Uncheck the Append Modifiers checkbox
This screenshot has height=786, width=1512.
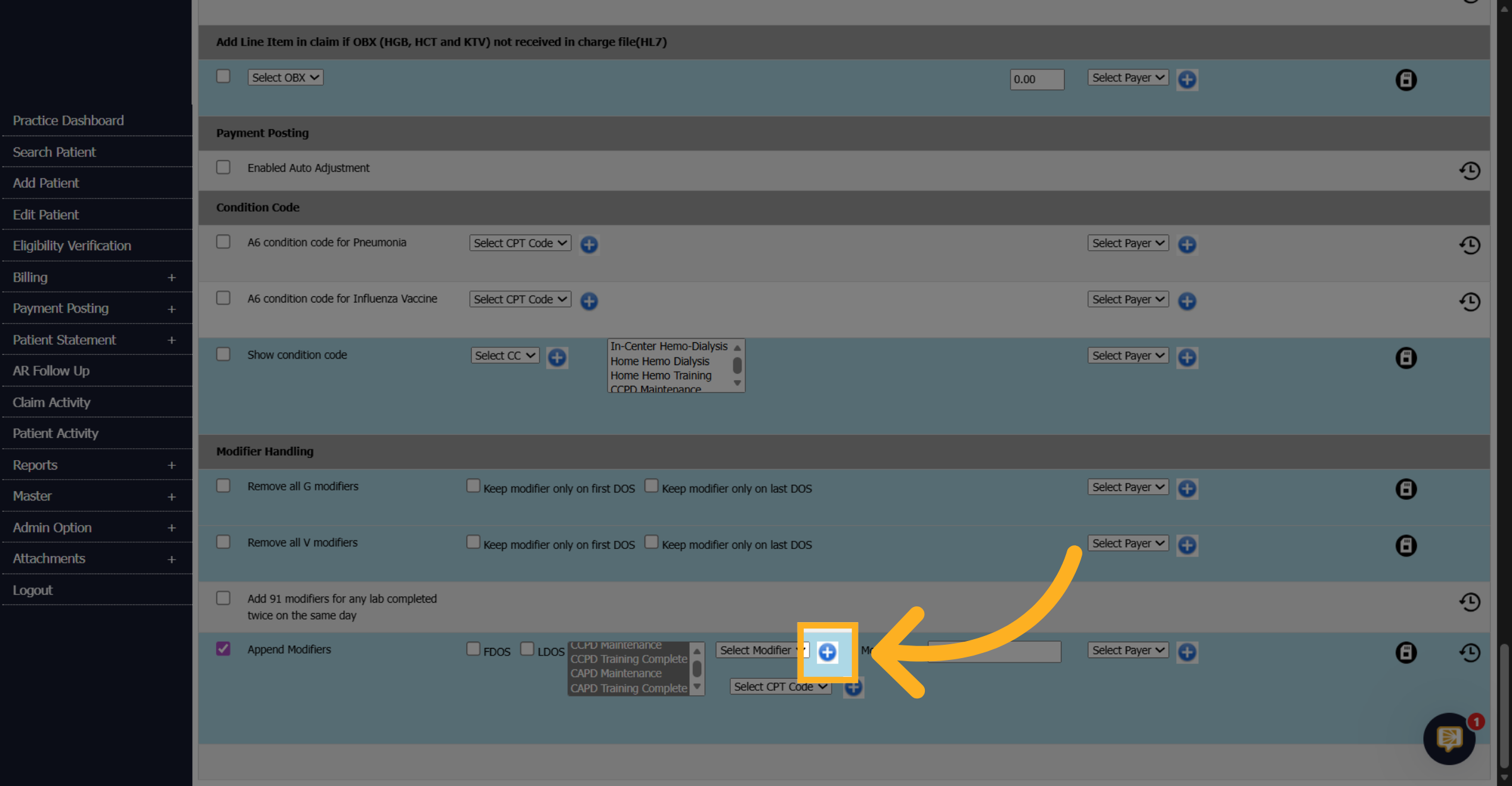pyautogui.click(x=223, y=649)
